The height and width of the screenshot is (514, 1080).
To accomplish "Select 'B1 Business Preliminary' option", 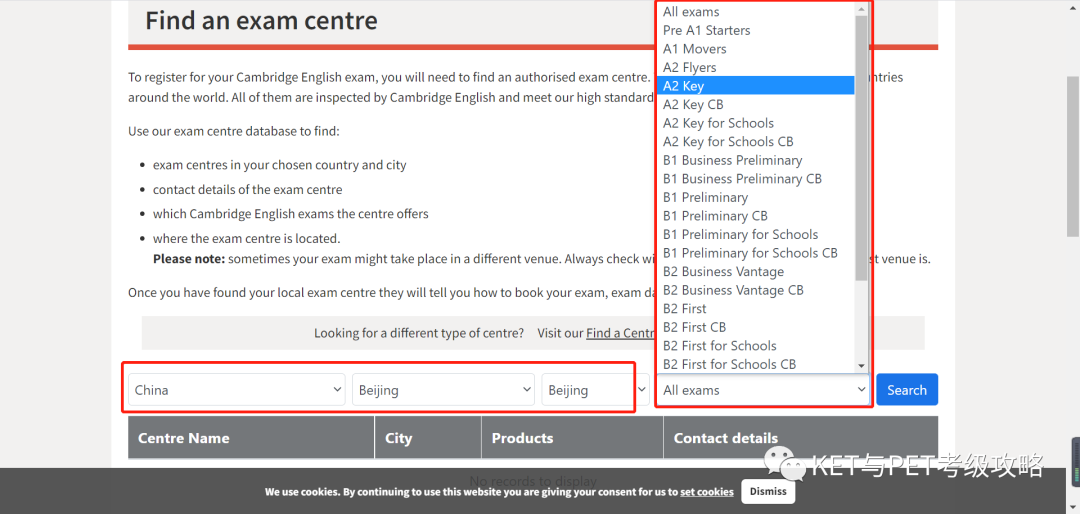I will tap(756, 161).
